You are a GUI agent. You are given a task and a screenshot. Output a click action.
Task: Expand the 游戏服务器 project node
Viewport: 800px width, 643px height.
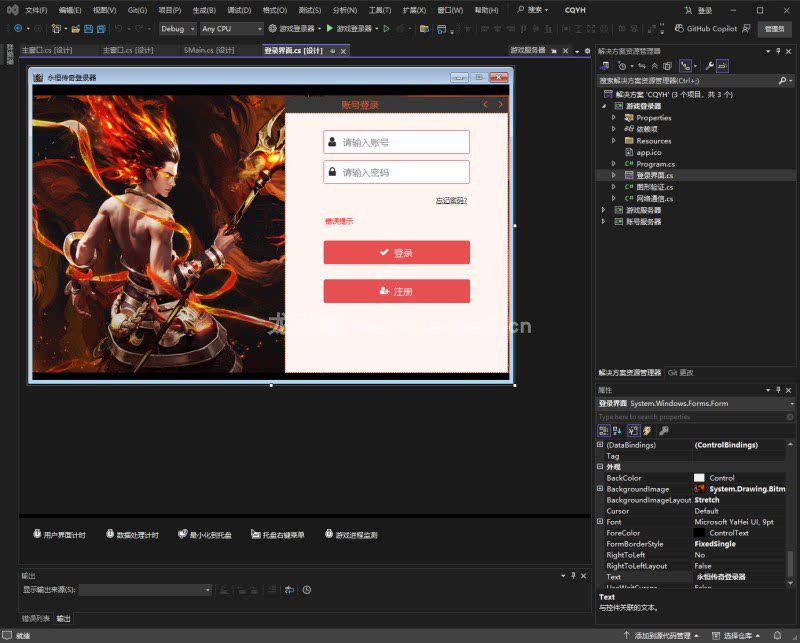(603, 210)
